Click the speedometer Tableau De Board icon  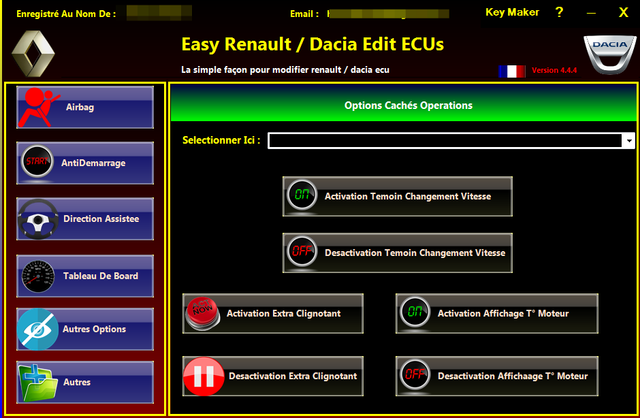38,275
